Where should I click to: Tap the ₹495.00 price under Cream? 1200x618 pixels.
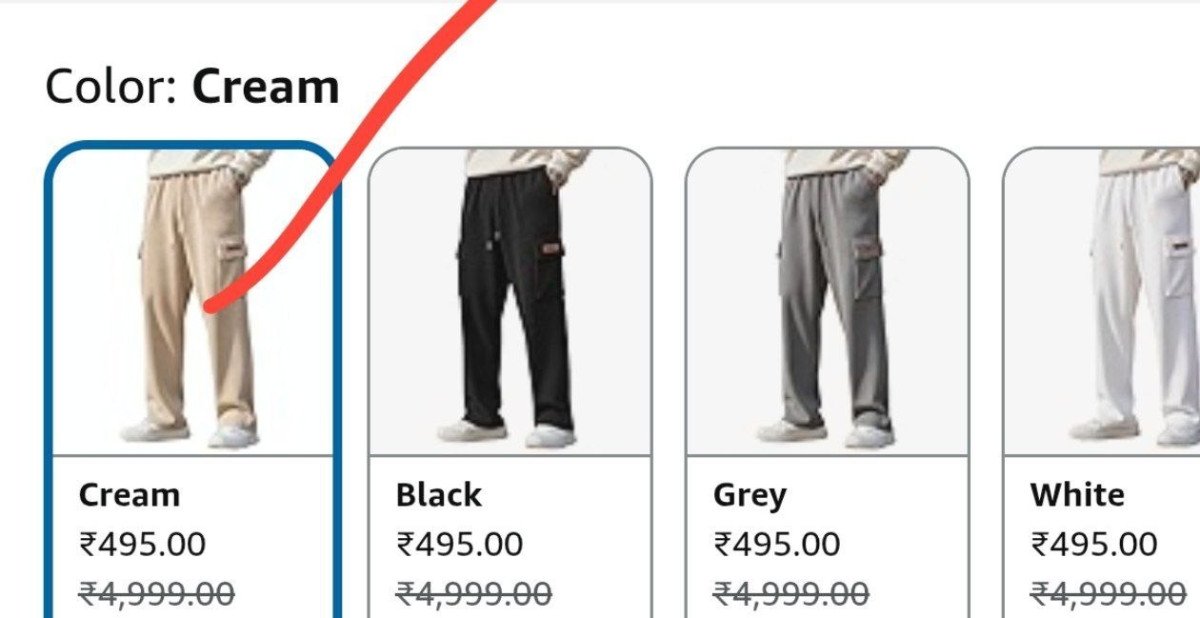[x=142, y=545]
